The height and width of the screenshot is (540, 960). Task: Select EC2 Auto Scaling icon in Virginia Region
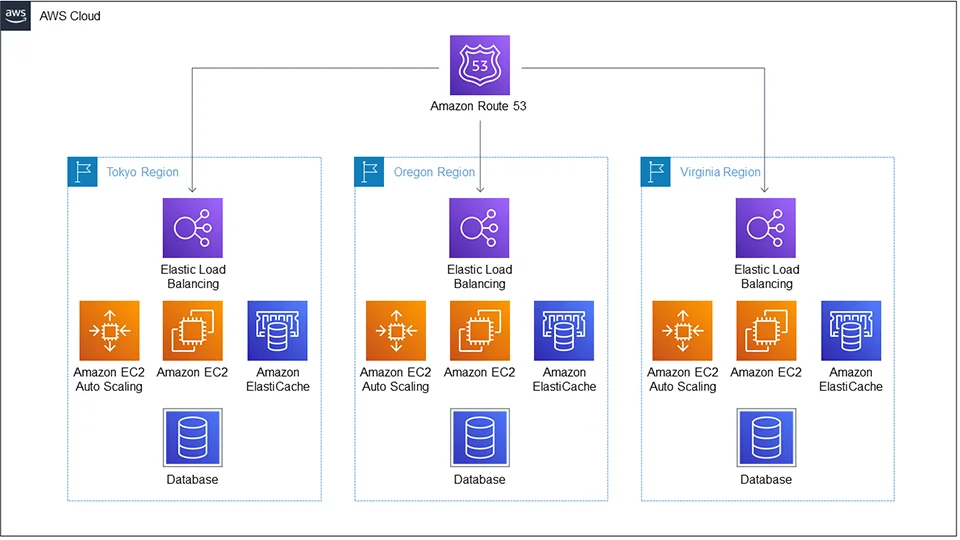pyautogui.click(x=683, y=331)
